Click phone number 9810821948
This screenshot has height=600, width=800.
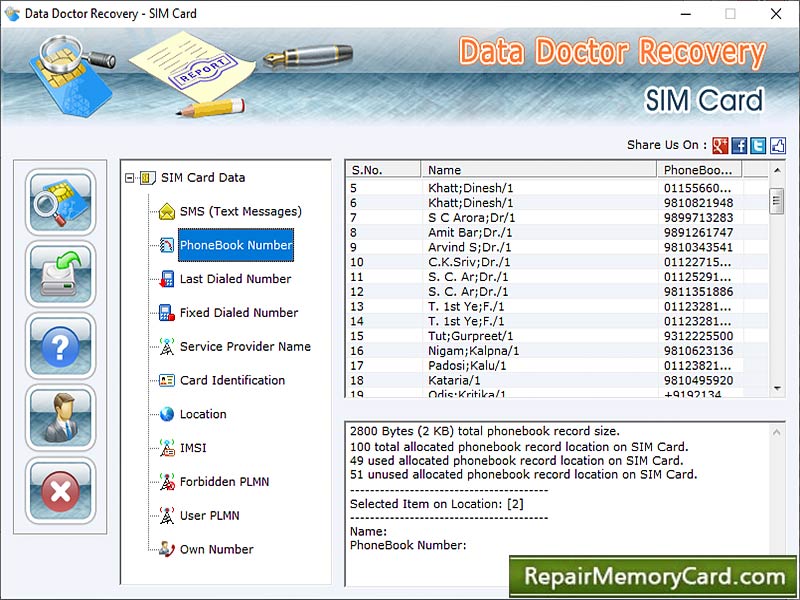pyautogui.click(x=698, y=203)
